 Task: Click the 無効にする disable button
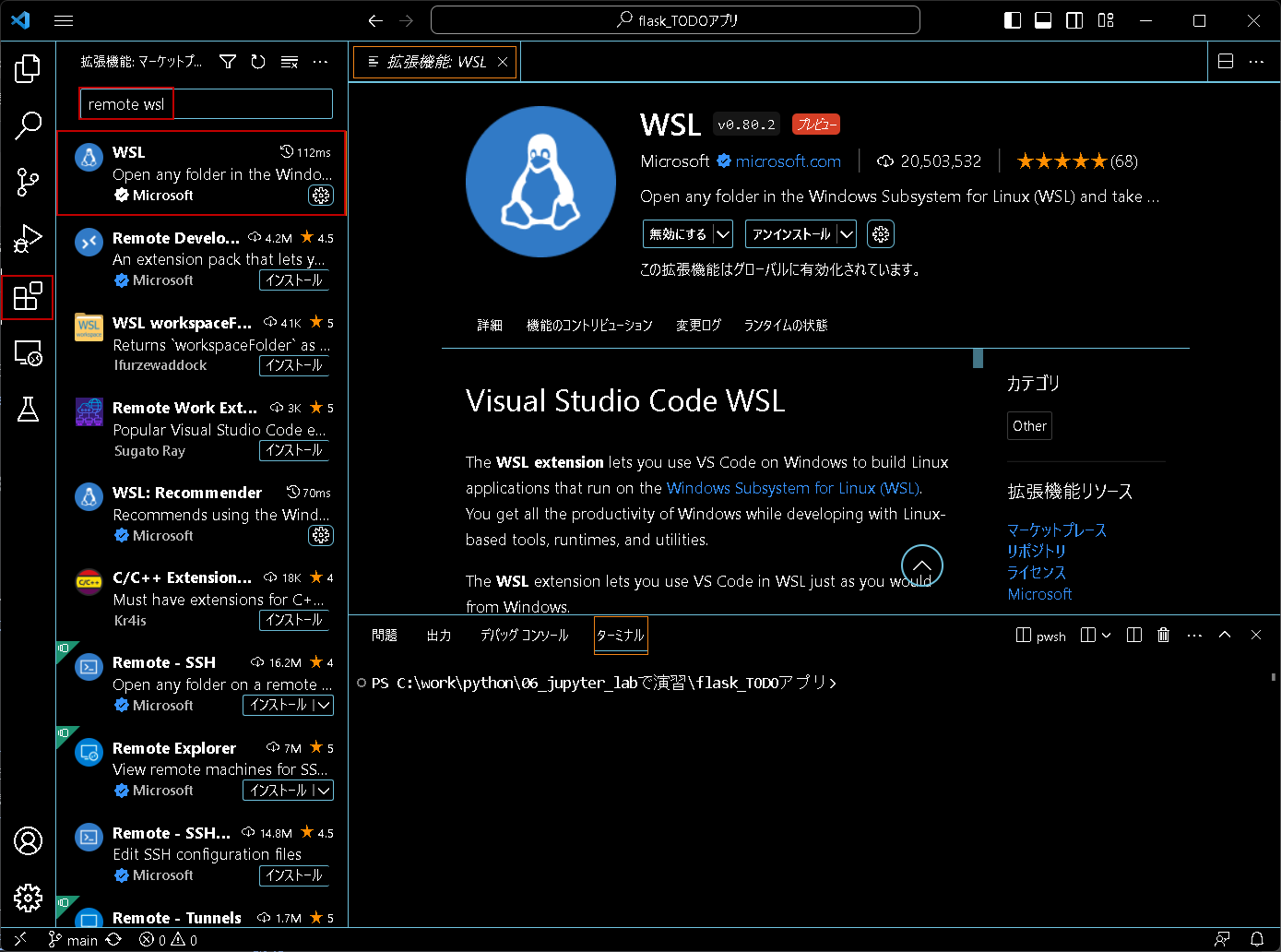coord(679,234)
